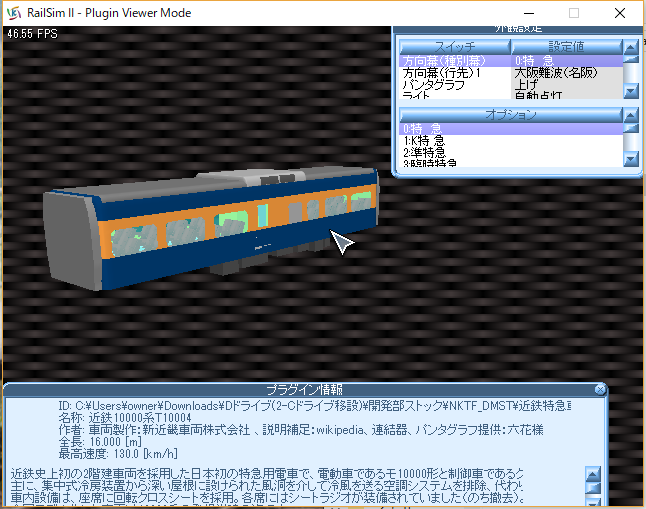646x509 pixels.
Task: Click the スイッチ column header
Action: click(455, 47)
